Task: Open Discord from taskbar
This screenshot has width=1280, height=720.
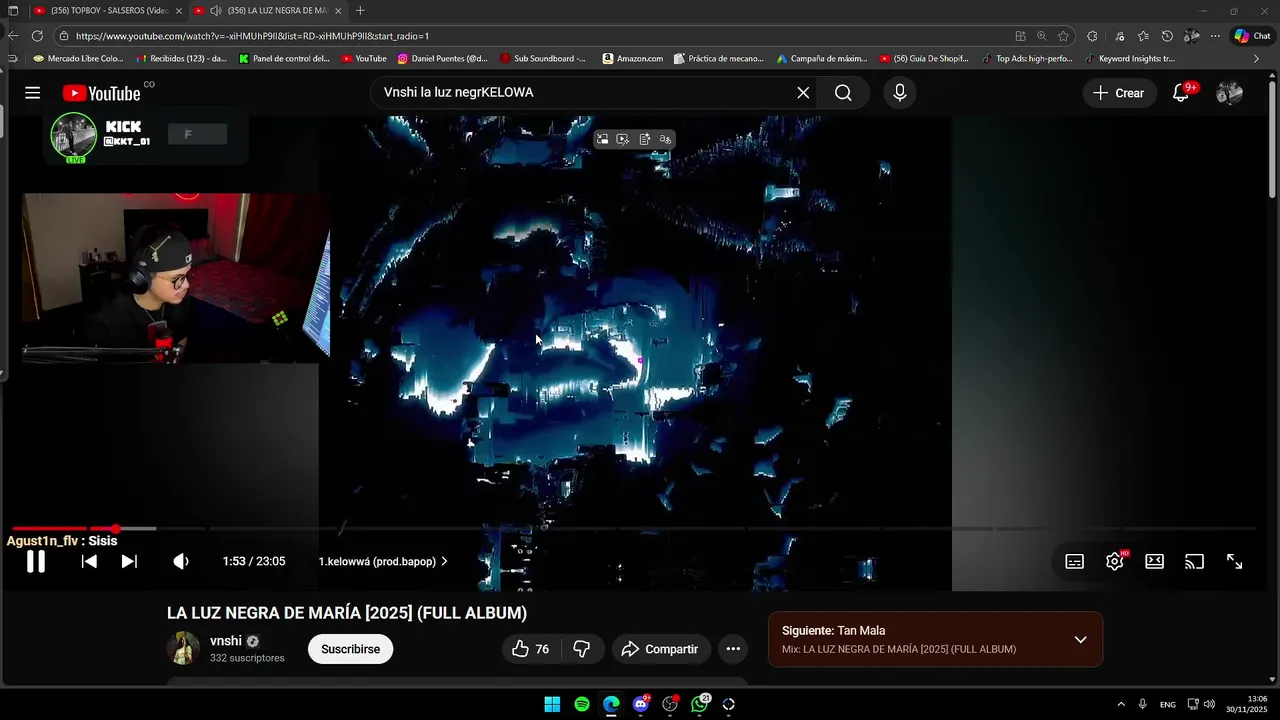Action: pos(641,704)
